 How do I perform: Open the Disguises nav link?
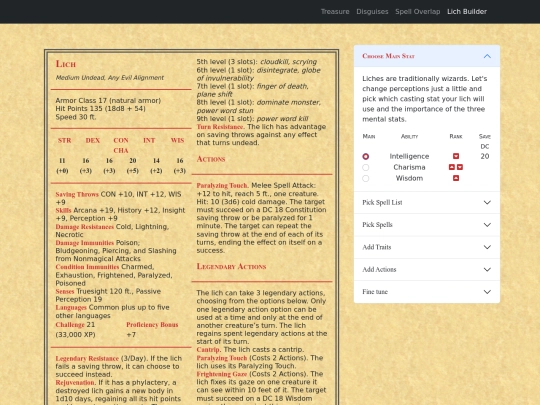point(372,12)
